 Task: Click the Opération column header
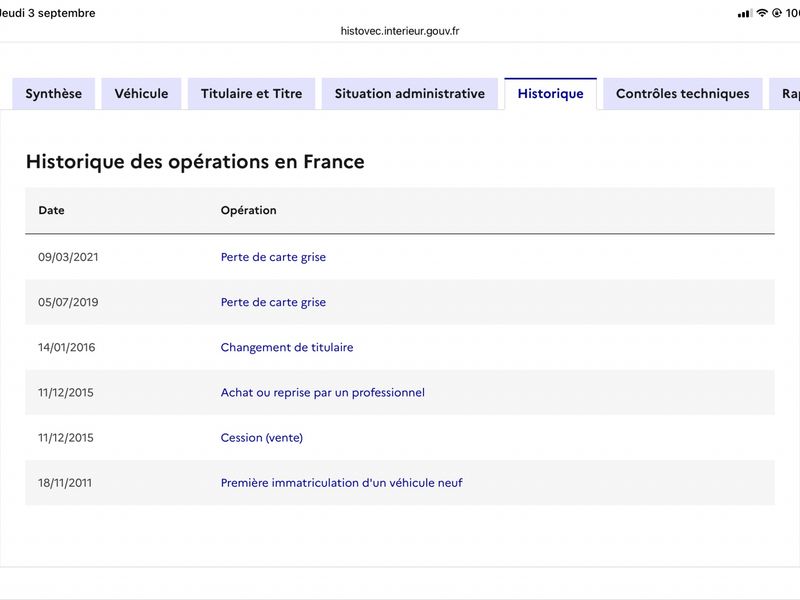pyautogui.click(x=248, y=210)
